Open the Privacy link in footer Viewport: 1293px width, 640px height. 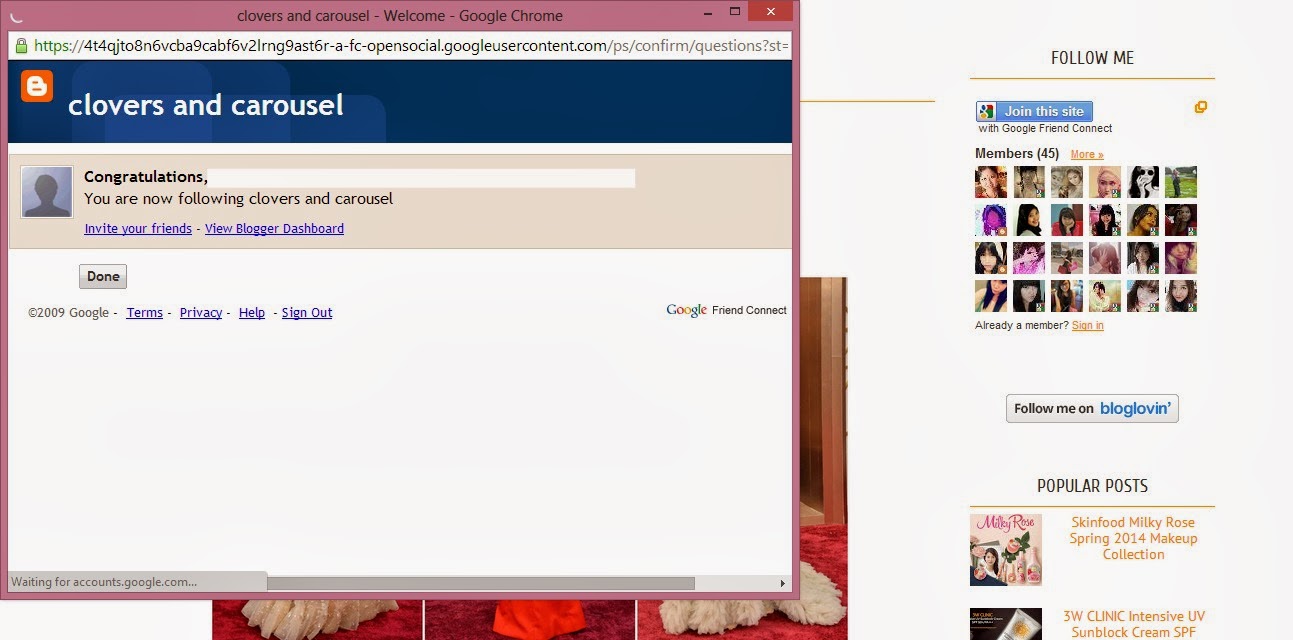[x=201, y=313]
